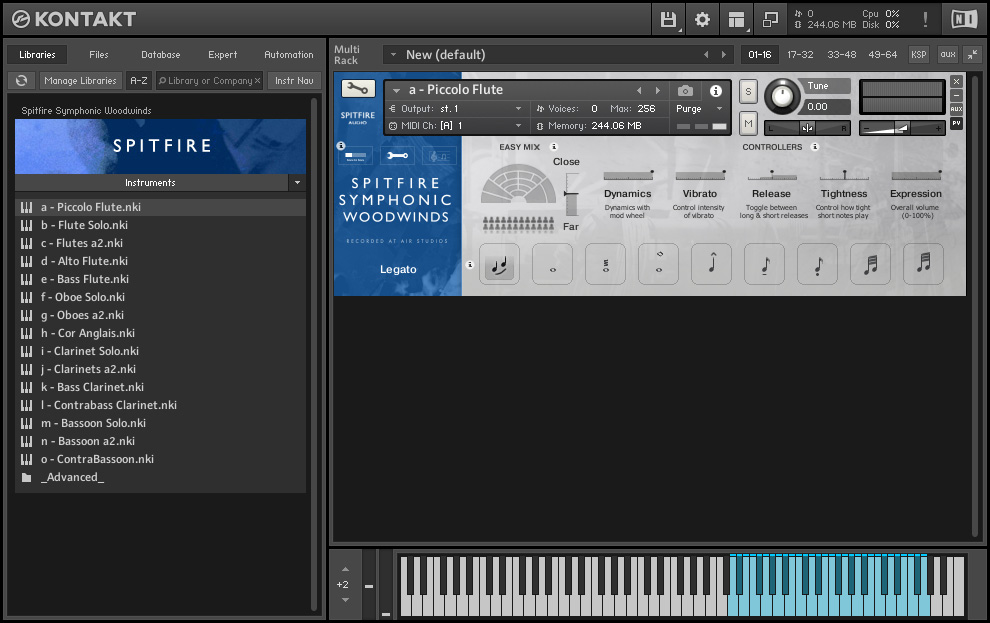Open general overview panel view
The width and height of the screenshot is (990, 623).
pyautogui.click(x=355, y=155)
